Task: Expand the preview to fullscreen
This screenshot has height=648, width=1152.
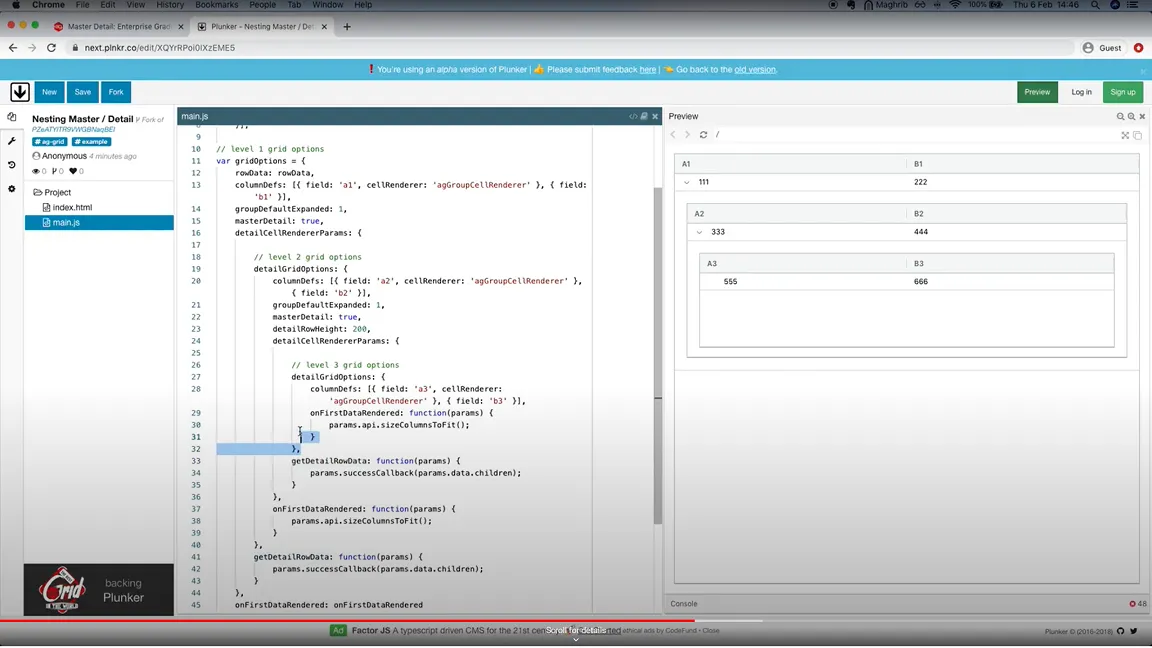Action: tap(1125, 135)
